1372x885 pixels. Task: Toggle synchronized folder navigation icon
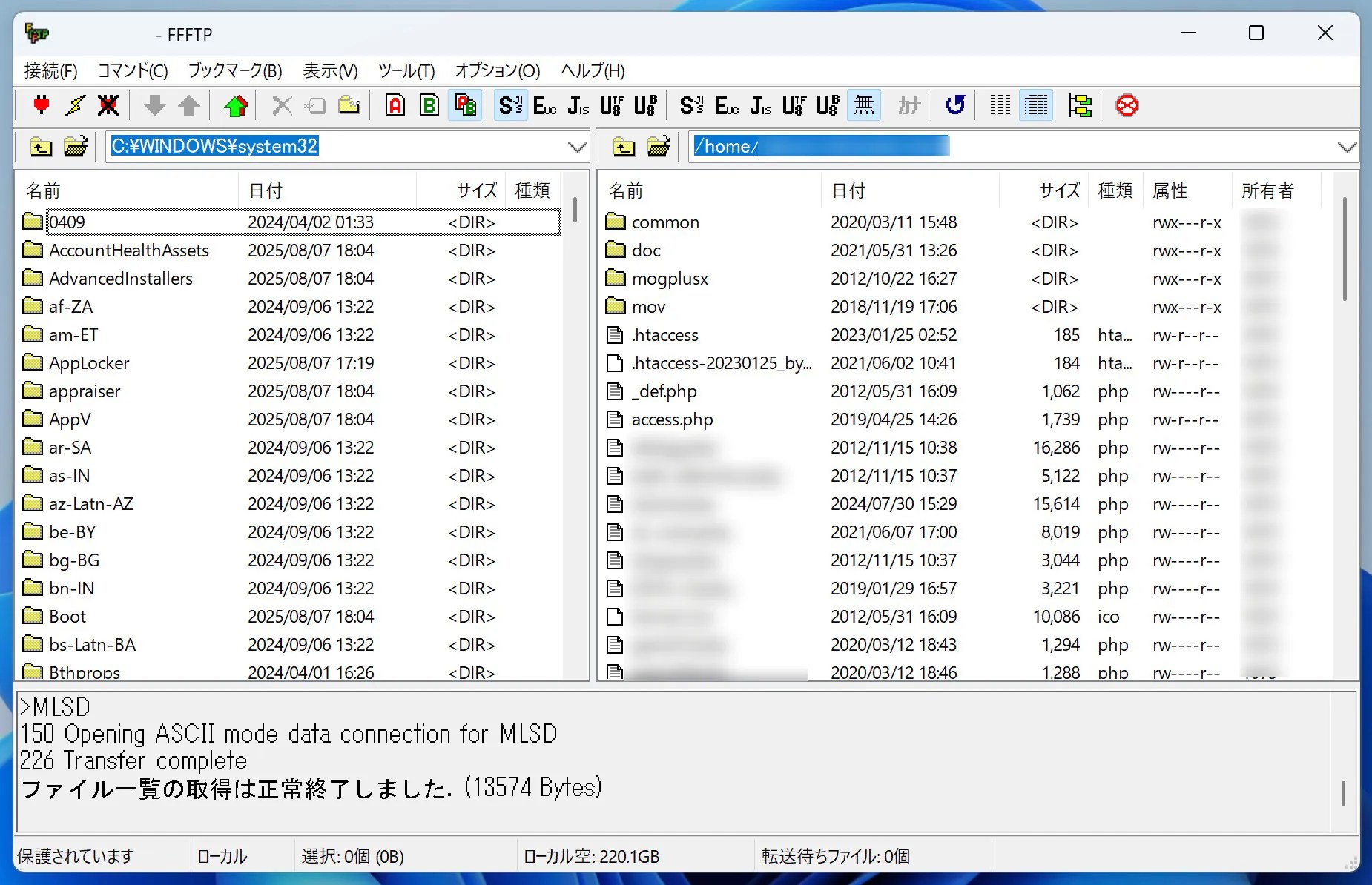tap(1080, 105)
